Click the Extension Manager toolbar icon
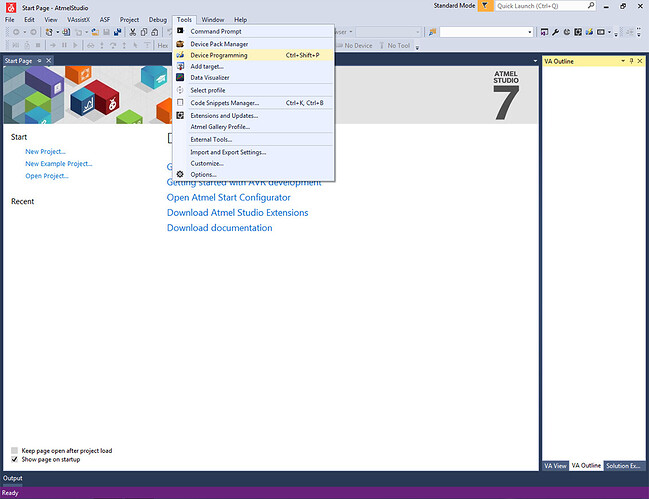 tap(578, 32)
